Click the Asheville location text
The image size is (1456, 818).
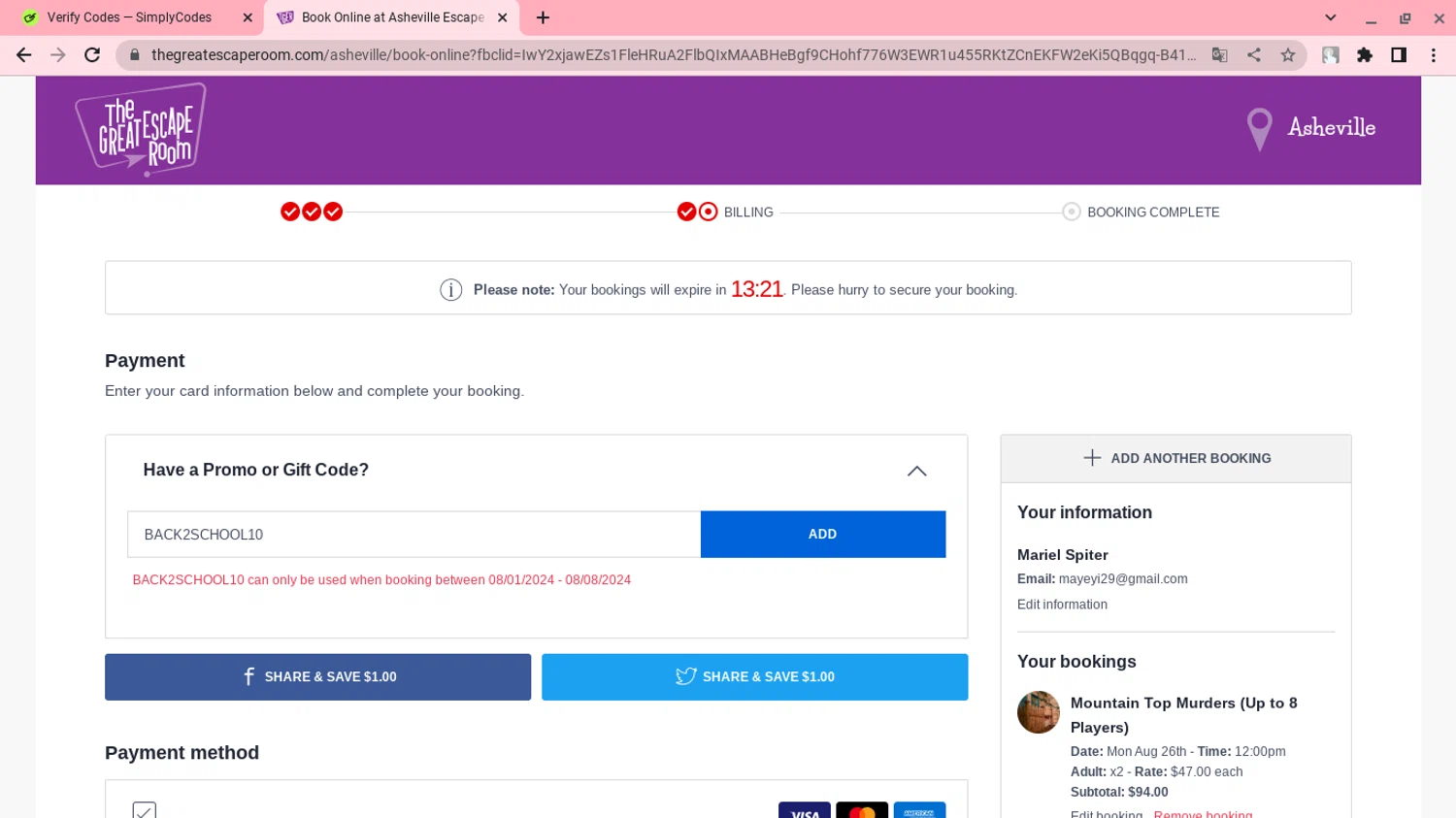pyautogui.click(x=1331, y=127)
